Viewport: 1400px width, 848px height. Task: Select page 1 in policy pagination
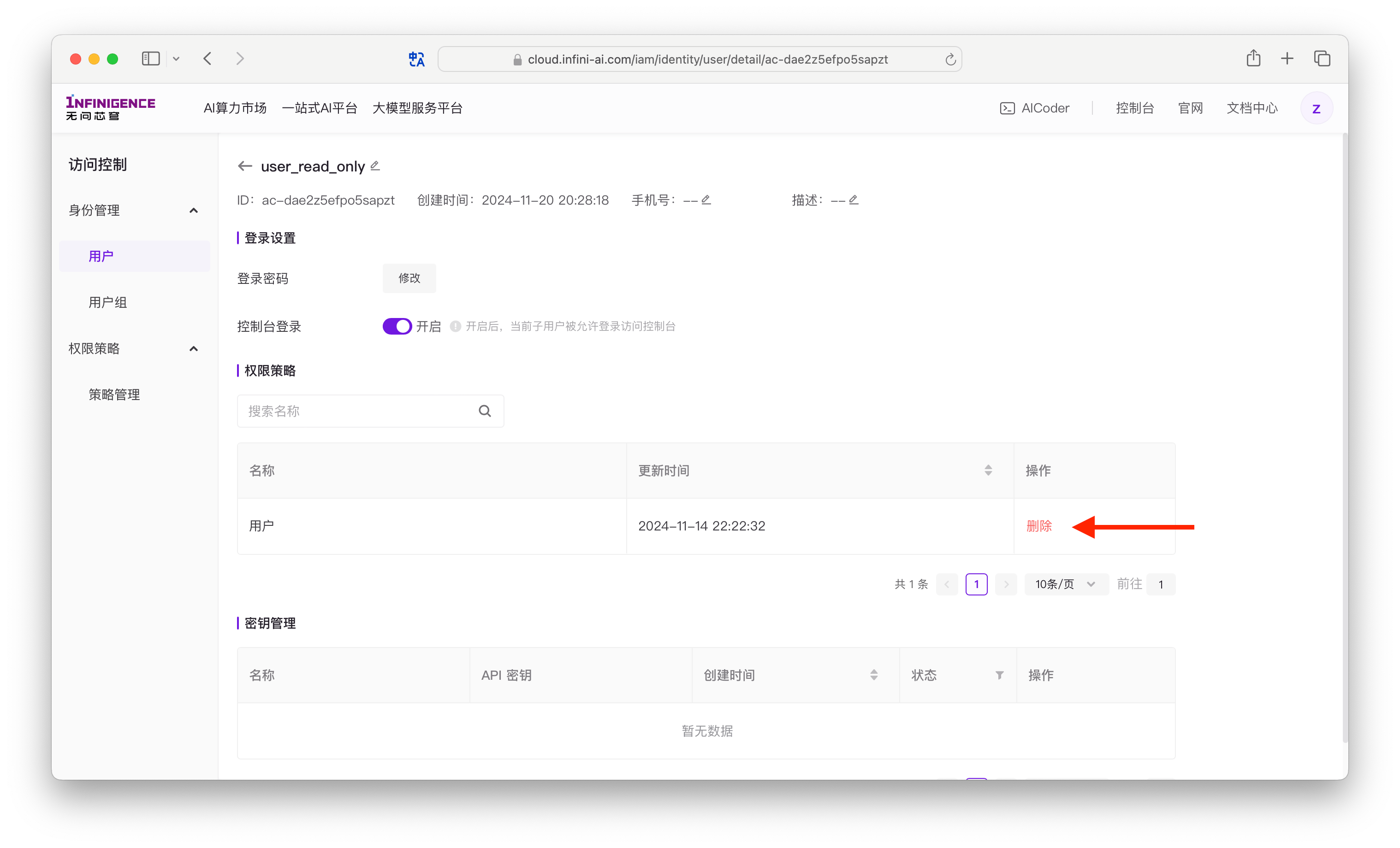point(976,584)
